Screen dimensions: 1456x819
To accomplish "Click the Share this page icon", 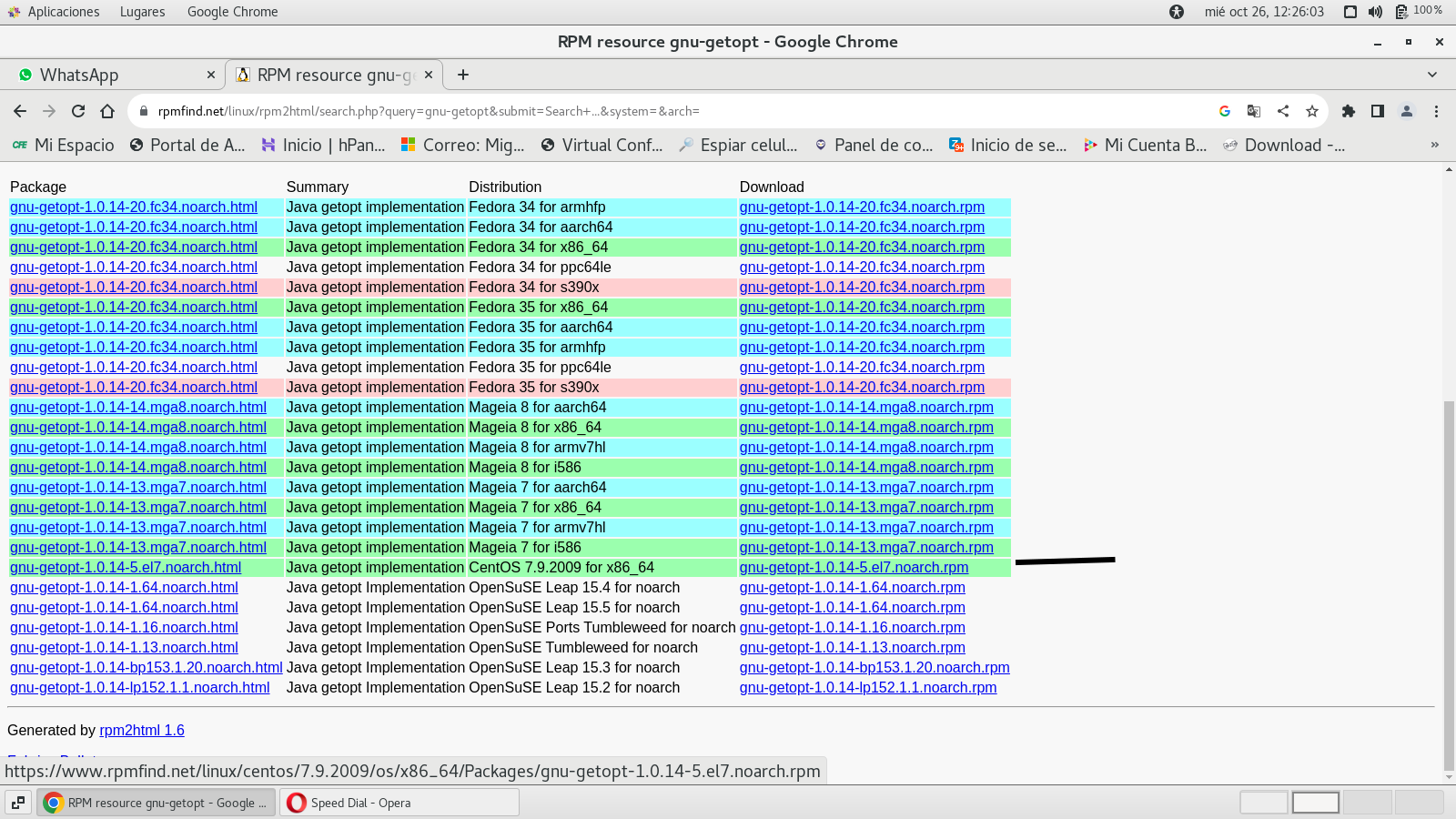I will tap(1282, 111).
